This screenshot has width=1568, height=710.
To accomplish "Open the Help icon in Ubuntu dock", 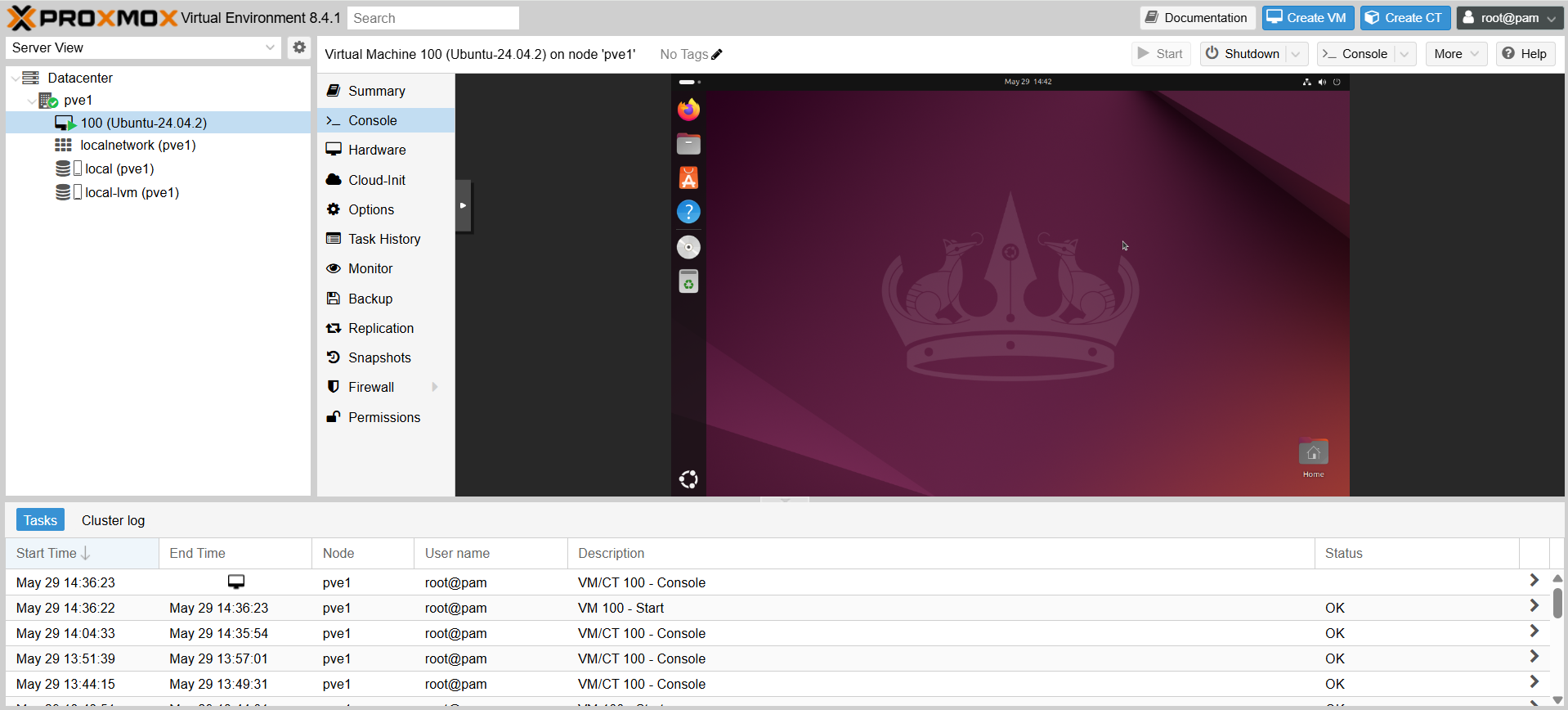I will click(x=688, y=213).
